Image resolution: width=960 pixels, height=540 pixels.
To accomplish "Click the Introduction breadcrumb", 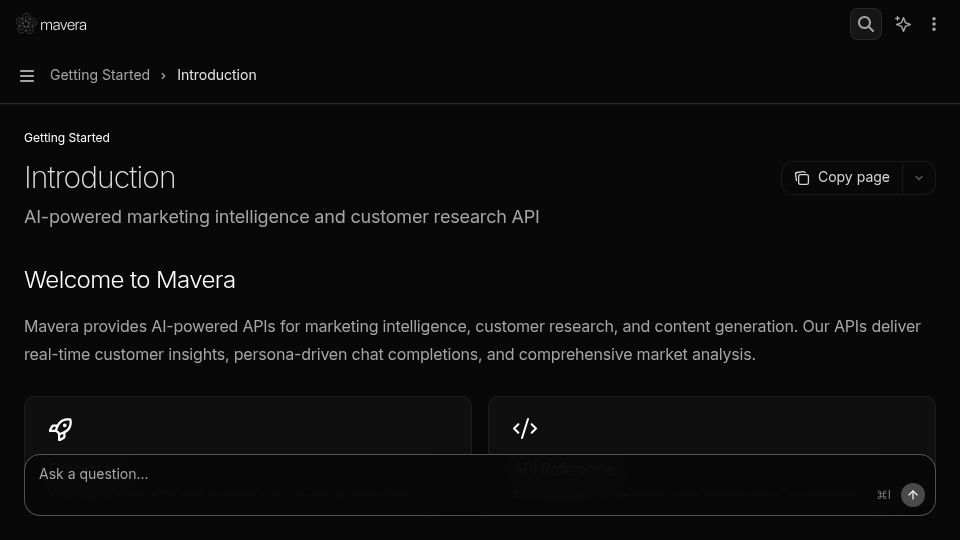I will (x=217, y=75).
